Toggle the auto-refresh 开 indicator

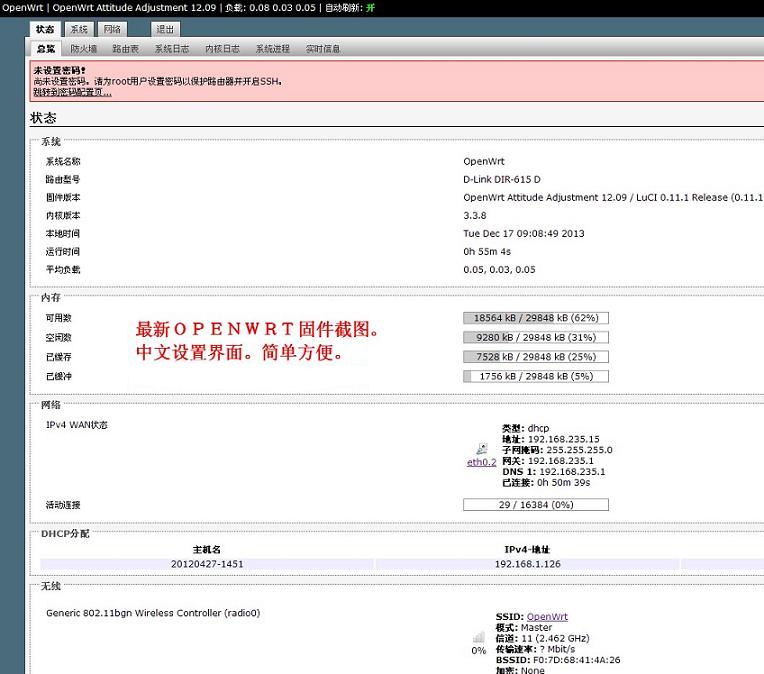point(370,7)
